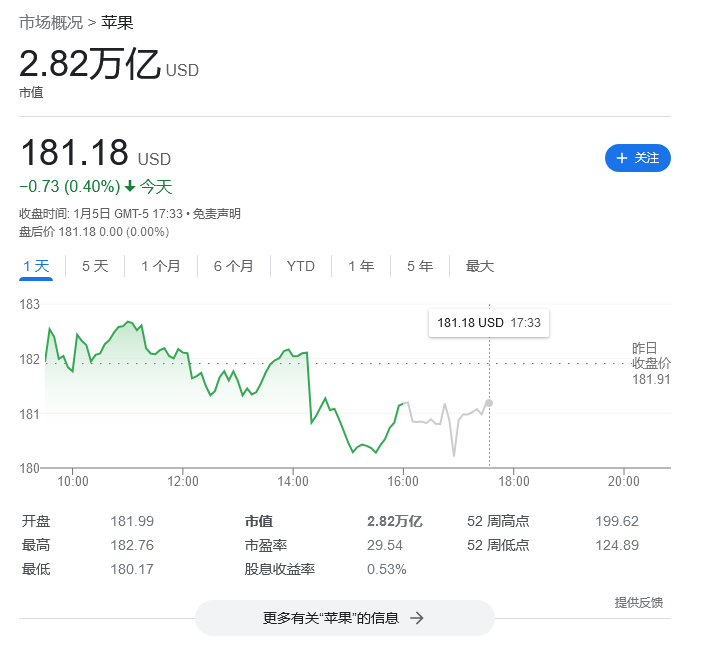Click the 180 y-axis label
Viewport: 706px width, 659px height.
point(29,468)
